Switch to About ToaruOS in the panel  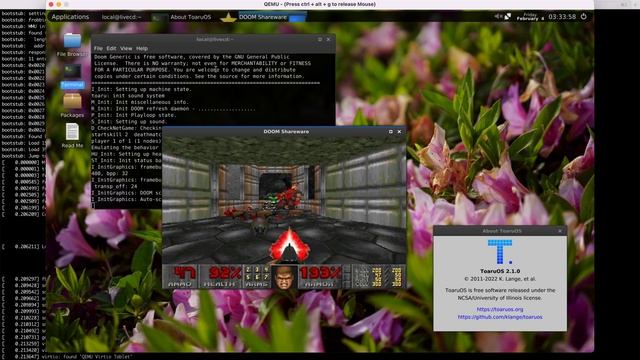coord(191,17)
